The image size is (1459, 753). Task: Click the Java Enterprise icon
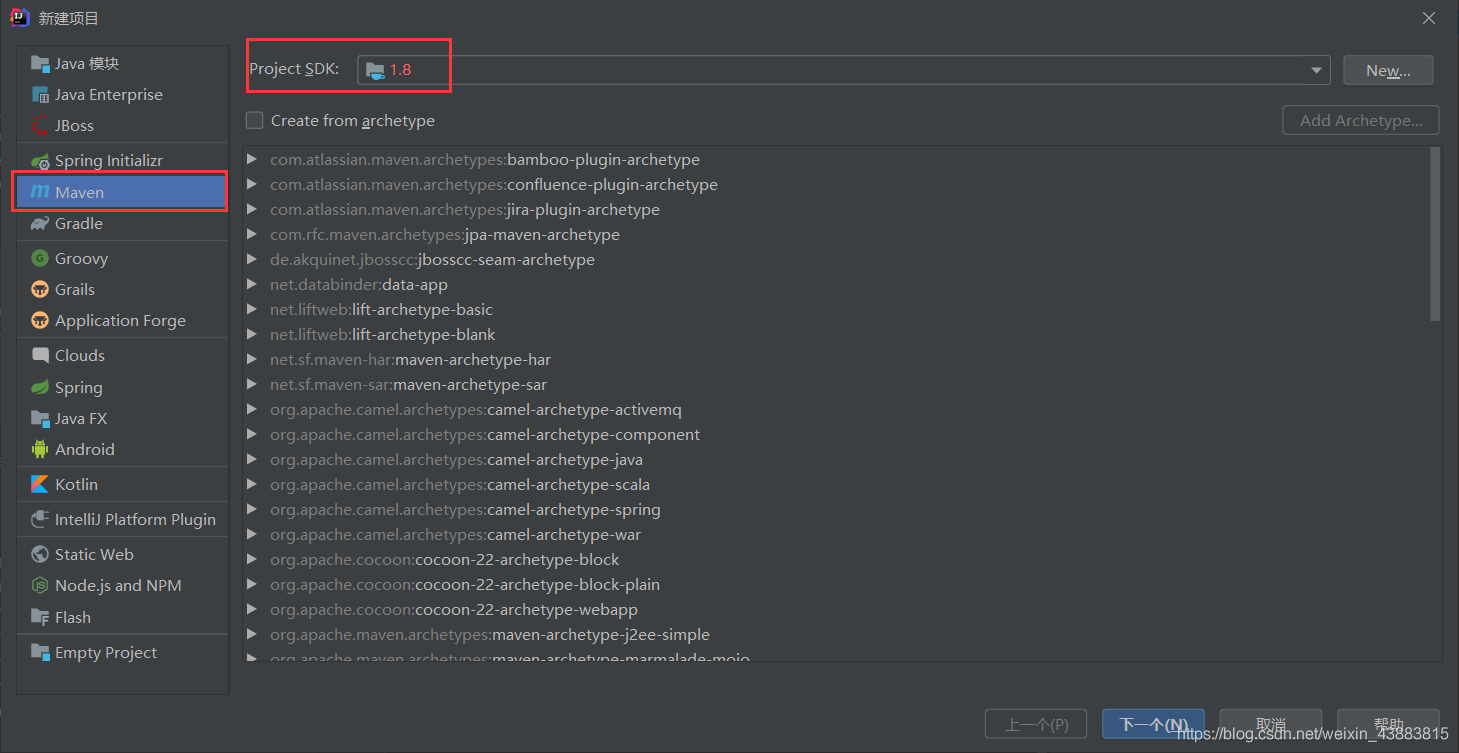pos(40,95)
